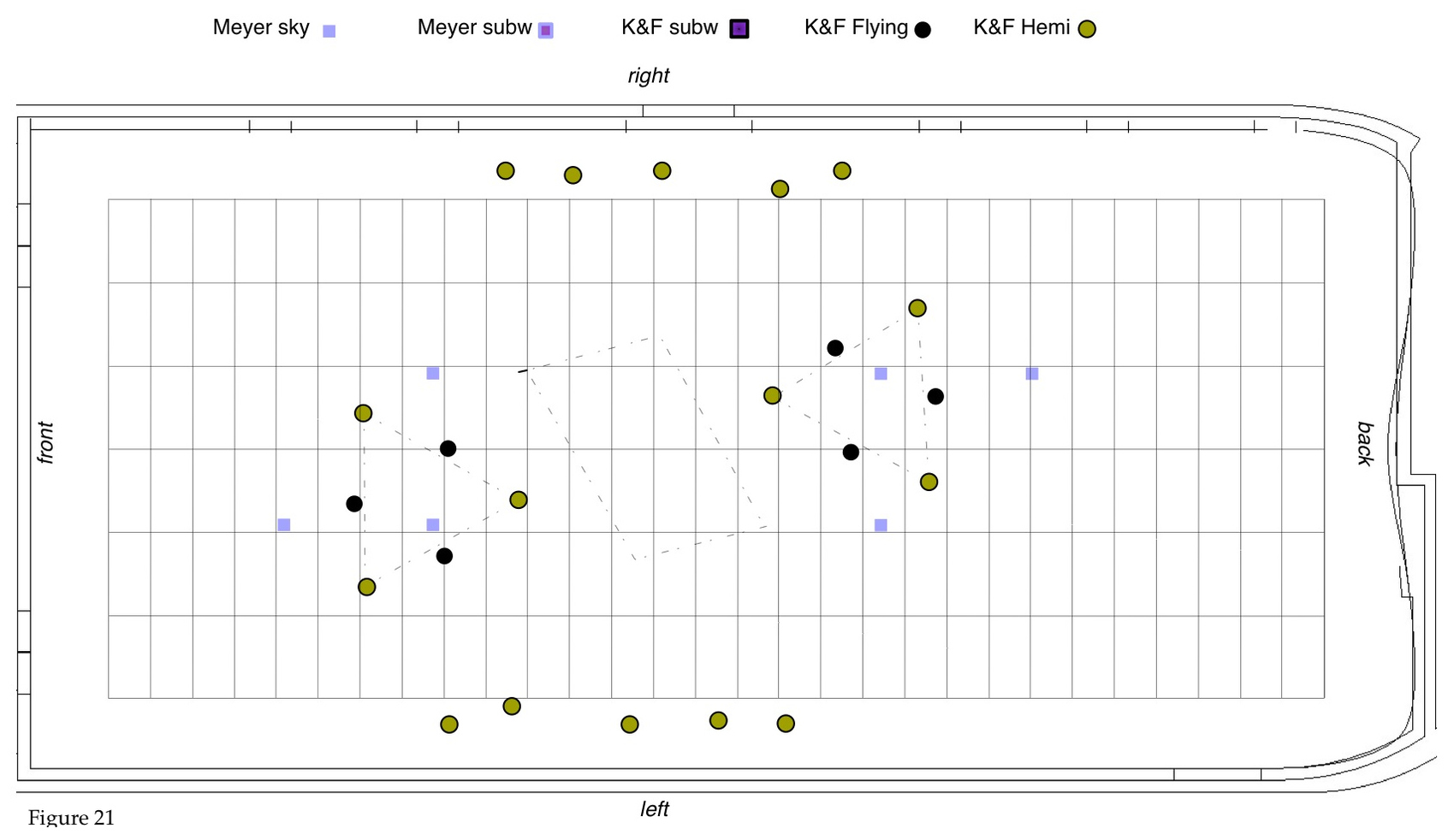Image resolution: width=1454 pixels, height=840 pixels.
Task: Click the Meyer subw legend square icon
Action: pos(545,31)
